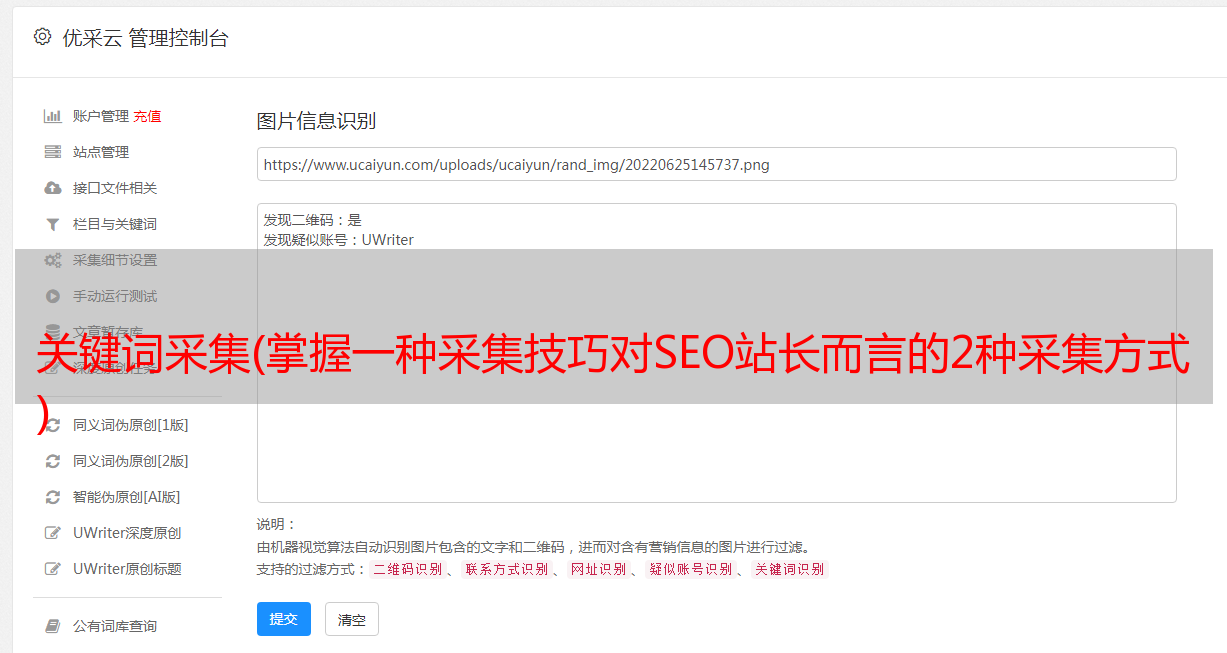Click the gear icon beside 优采云 管理控制台
The height and width of the screenshot is (653, 1227).
pyautogui.click(x=42, y=37)
